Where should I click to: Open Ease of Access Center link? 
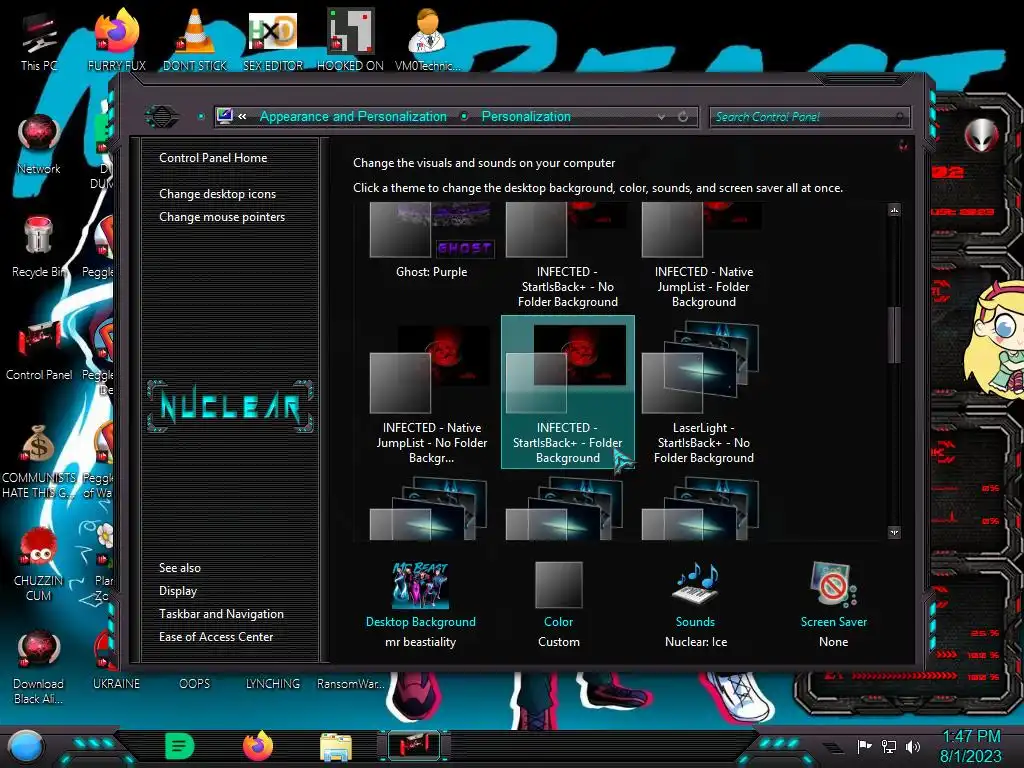coord(216,637)
